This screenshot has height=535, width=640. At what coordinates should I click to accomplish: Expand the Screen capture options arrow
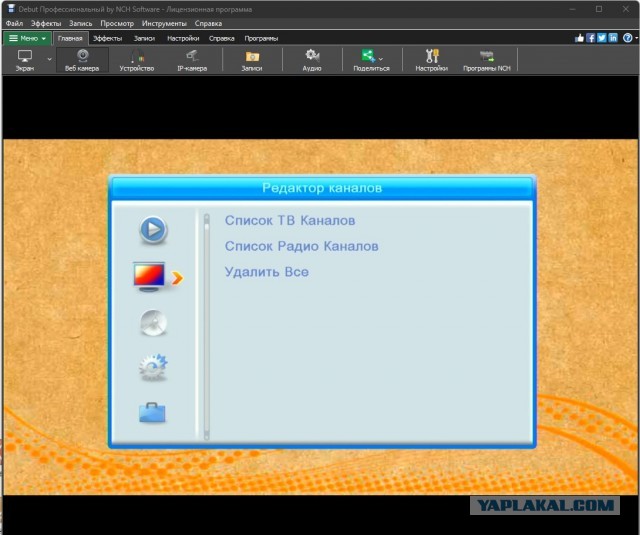click(49, 60)
